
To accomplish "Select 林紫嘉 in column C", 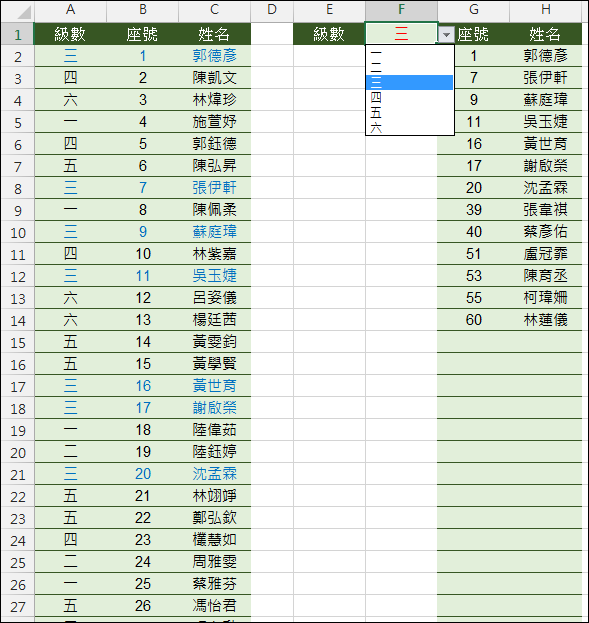I will pos(215,254).
